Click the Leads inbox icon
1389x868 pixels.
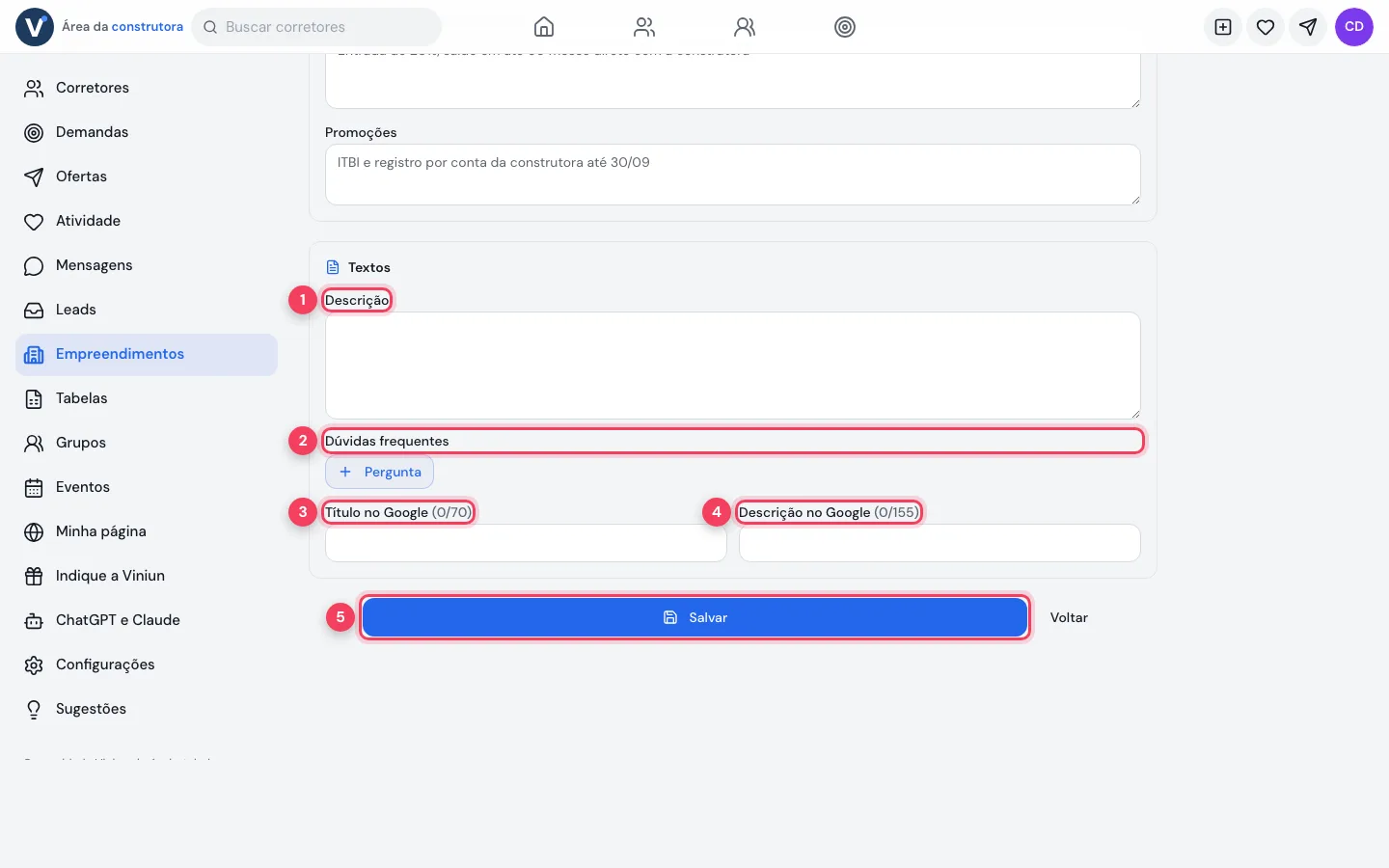coord(34,311)
